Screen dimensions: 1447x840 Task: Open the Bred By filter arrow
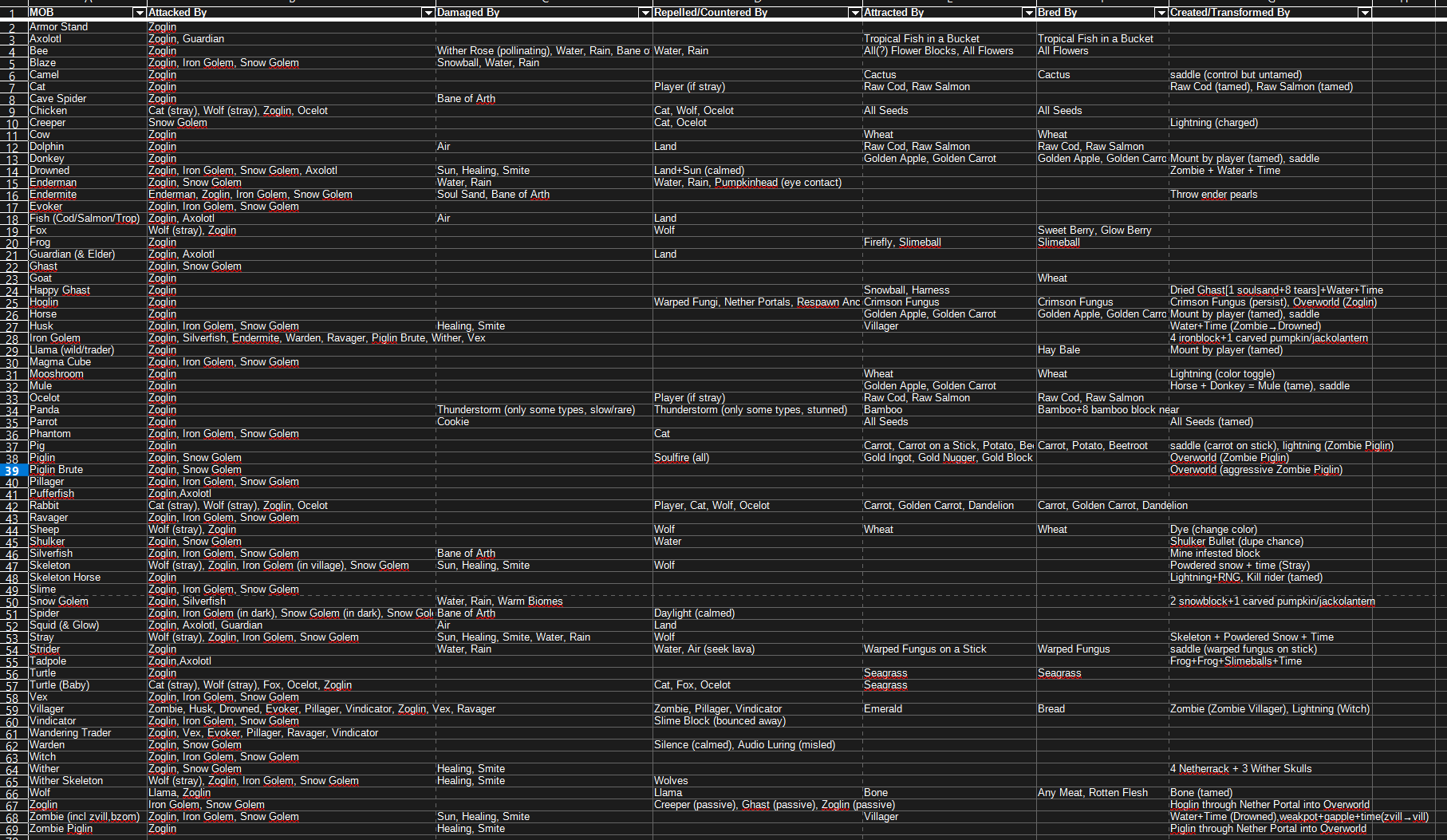tap(1161, 13)
